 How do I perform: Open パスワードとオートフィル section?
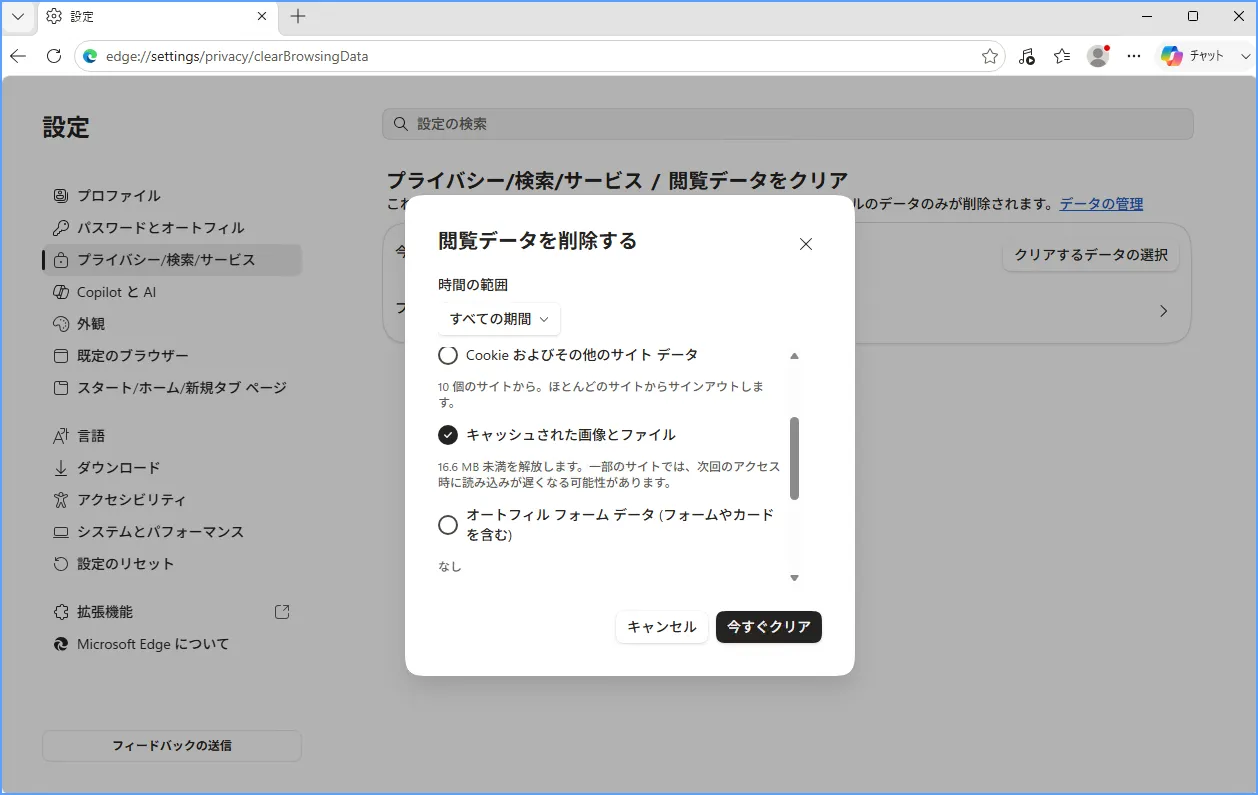click(171, 228)
